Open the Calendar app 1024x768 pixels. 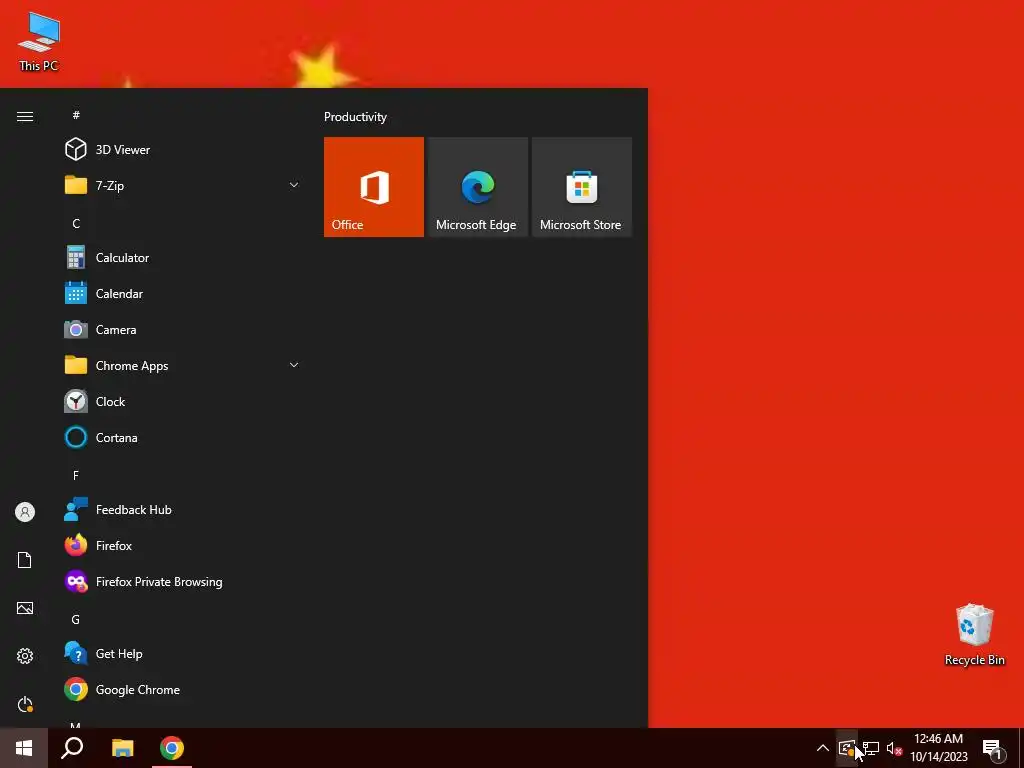click(x=183, y=294)
